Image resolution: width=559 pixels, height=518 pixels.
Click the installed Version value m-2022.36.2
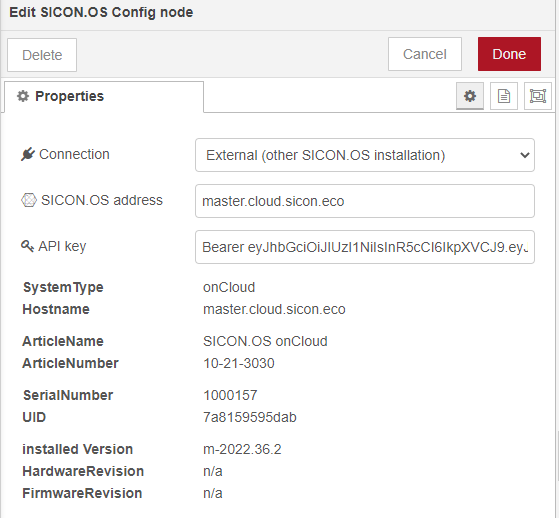[242, 449]
